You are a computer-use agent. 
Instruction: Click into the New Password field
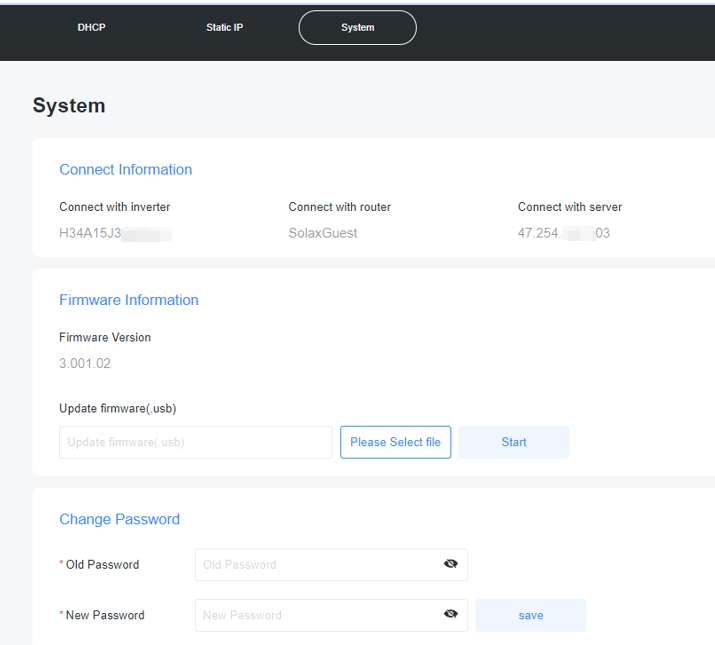pos(315,615)
